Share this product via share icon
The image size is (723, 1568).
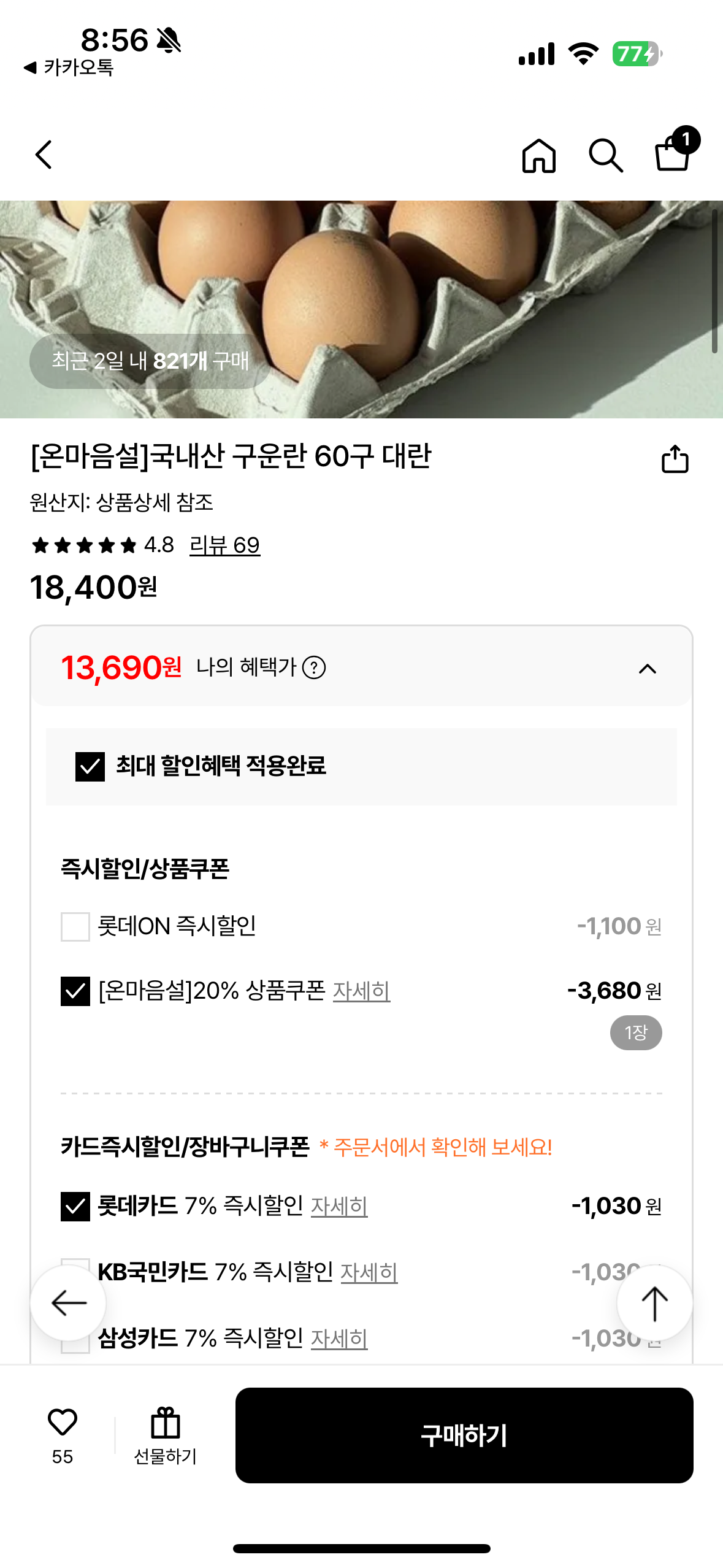tap(675, 459)
